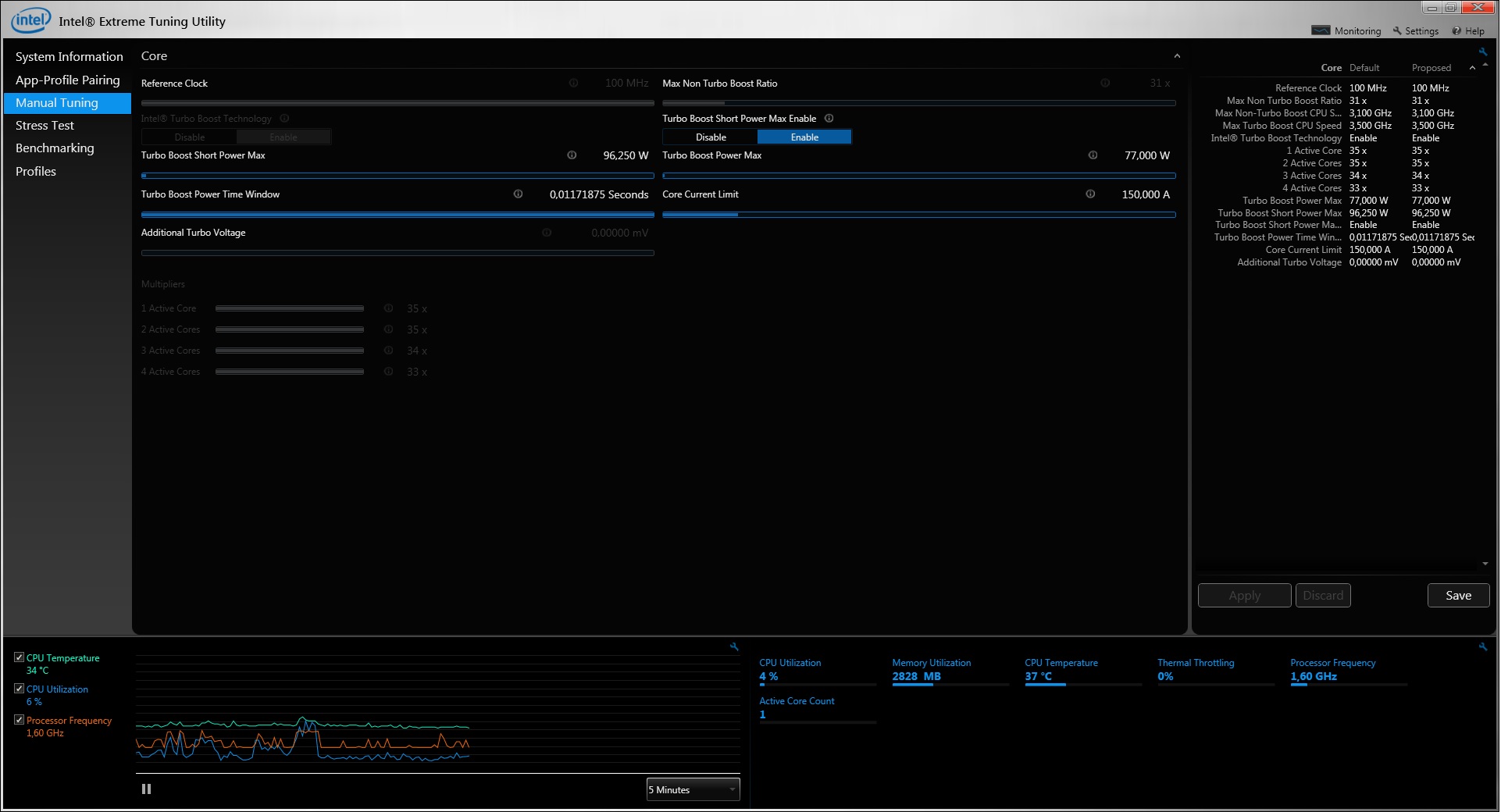Click info icon for Turbo Boost Power Max
The height and width of the screenshot is (812, 1501).
1093,155
